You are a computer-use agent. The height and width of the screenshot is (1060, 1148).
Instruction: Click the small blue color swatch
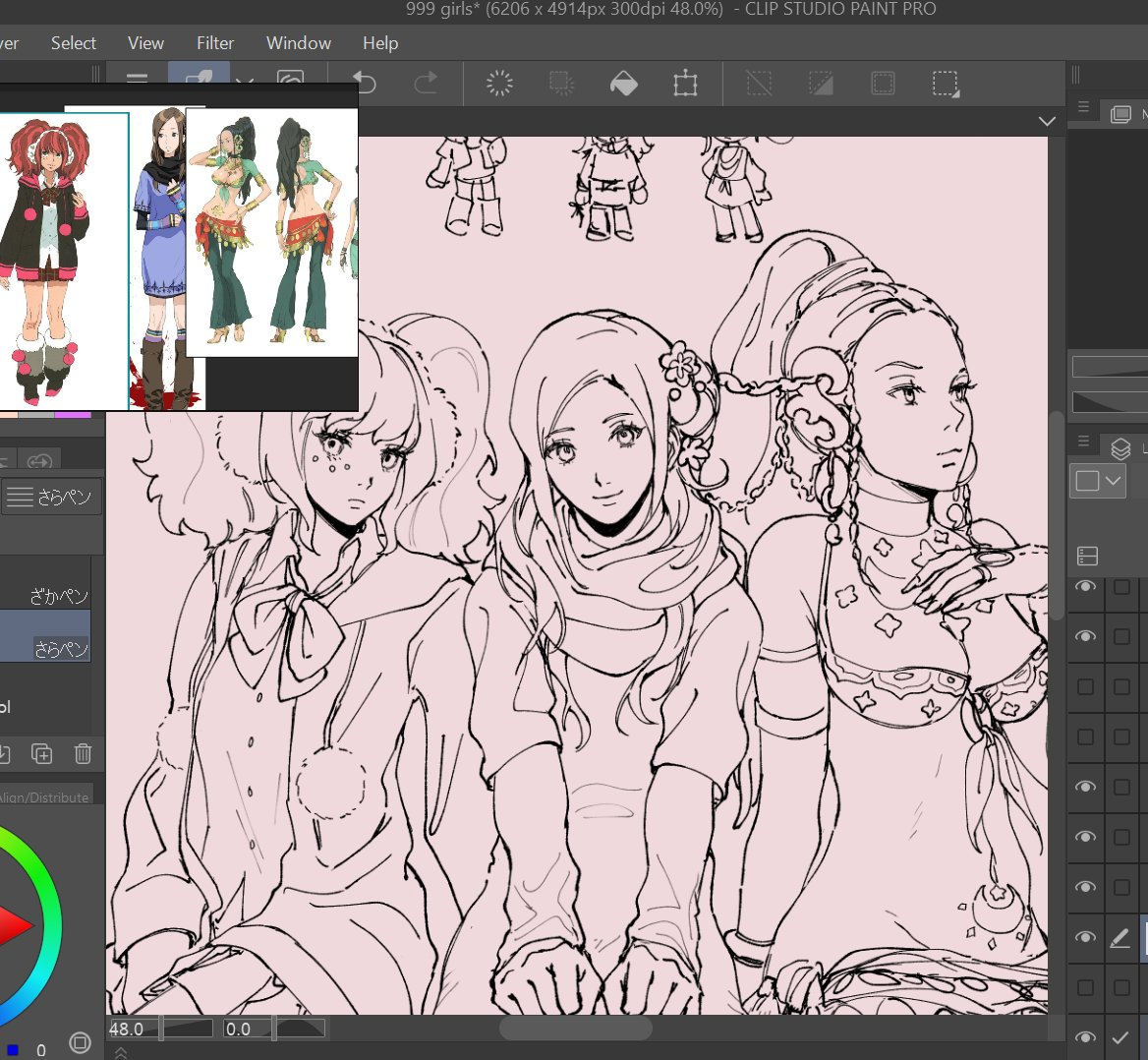pyautogui.click(x=13, y=1050)
